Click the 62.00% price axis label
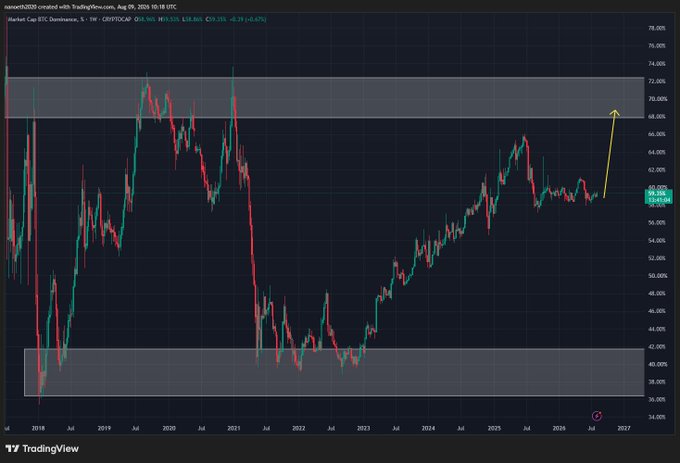The width and height of the screenshot is (680, 463). pyautogui.click(x=657, y=170)
